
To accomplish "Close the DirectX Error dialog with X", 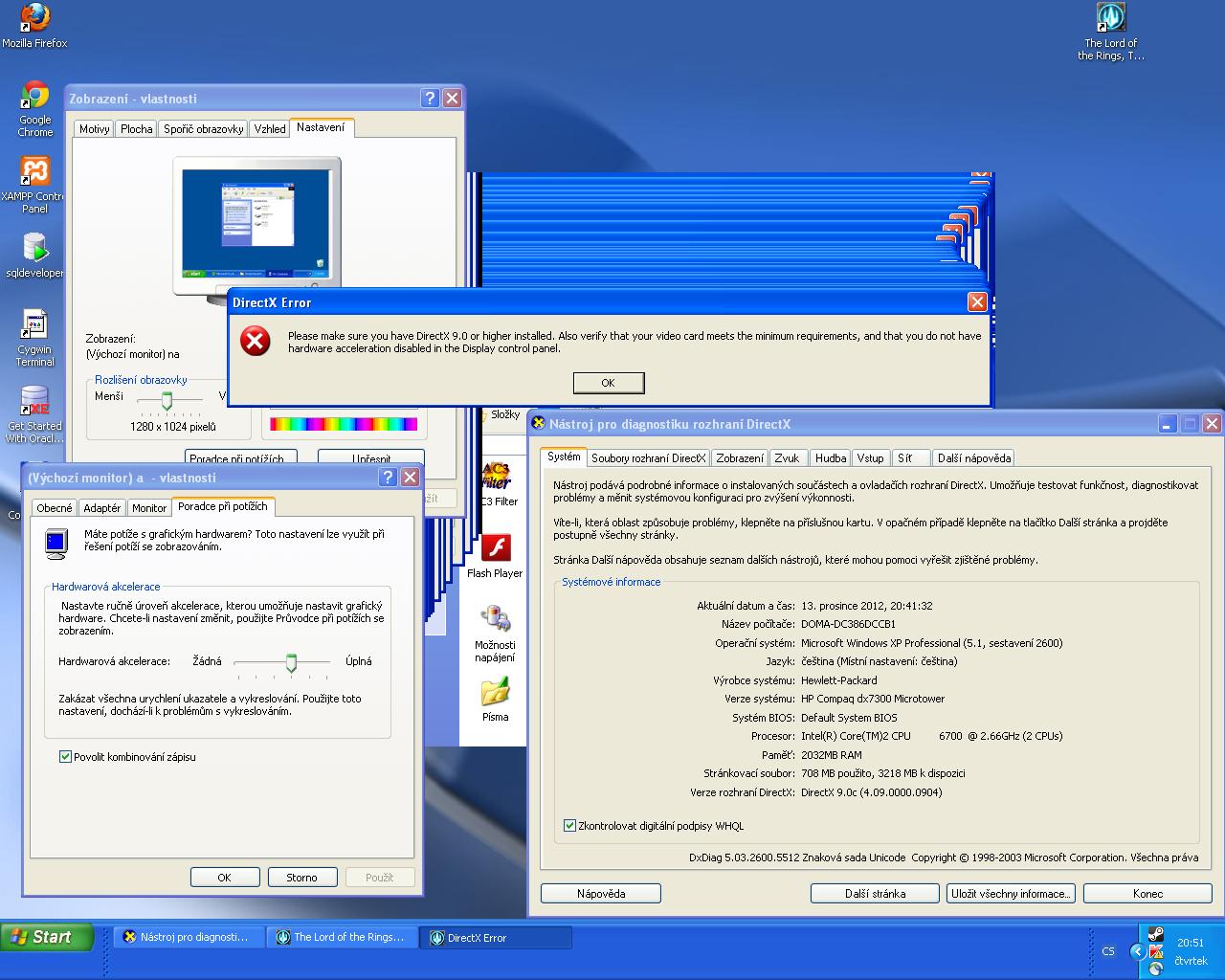I will 977,302.
